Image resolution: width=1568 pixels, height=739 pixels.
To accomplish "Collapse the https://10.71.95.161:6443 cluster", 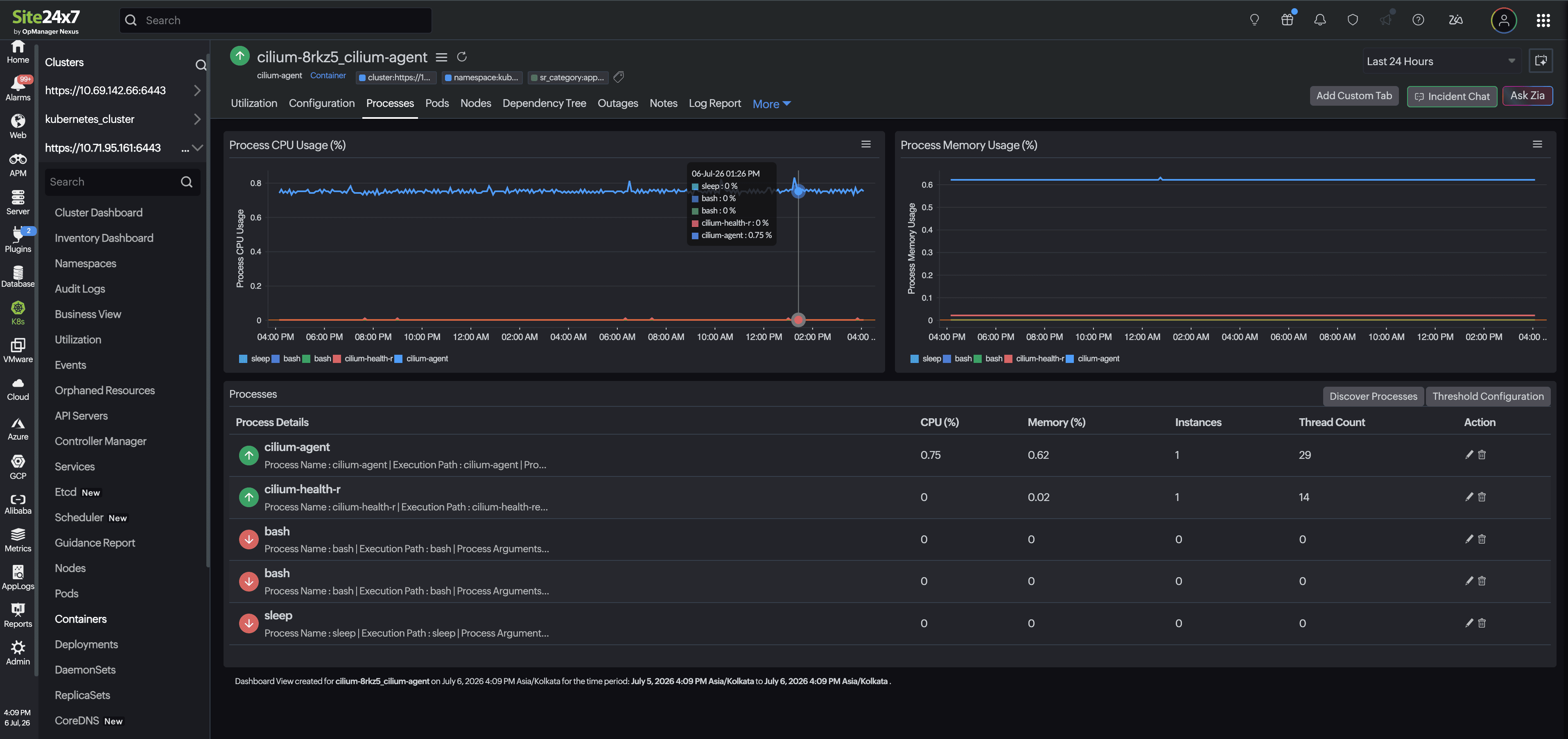I will click(x=197, y=148).
